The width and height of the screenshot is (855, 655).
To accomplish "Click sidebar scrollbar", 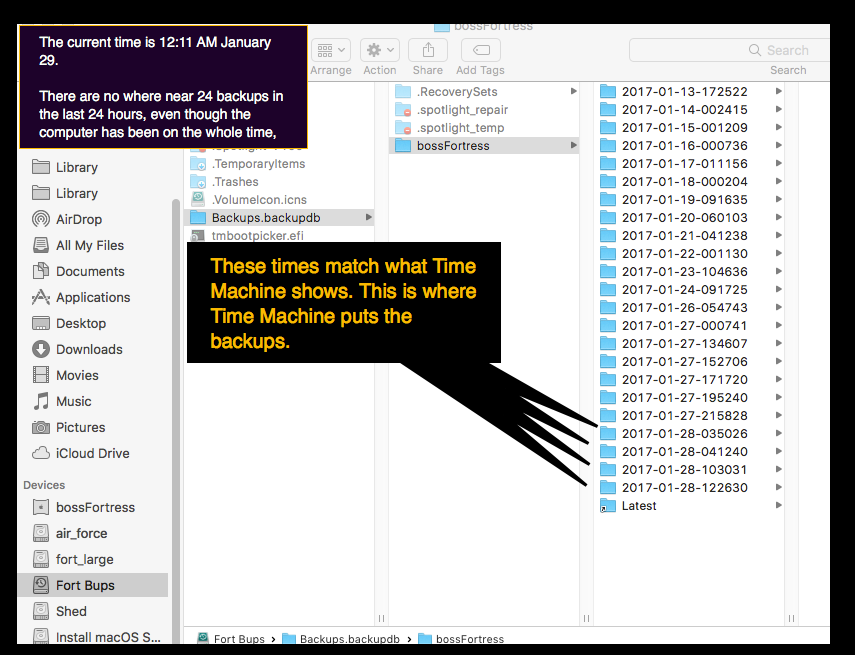I will pos(176,420).
